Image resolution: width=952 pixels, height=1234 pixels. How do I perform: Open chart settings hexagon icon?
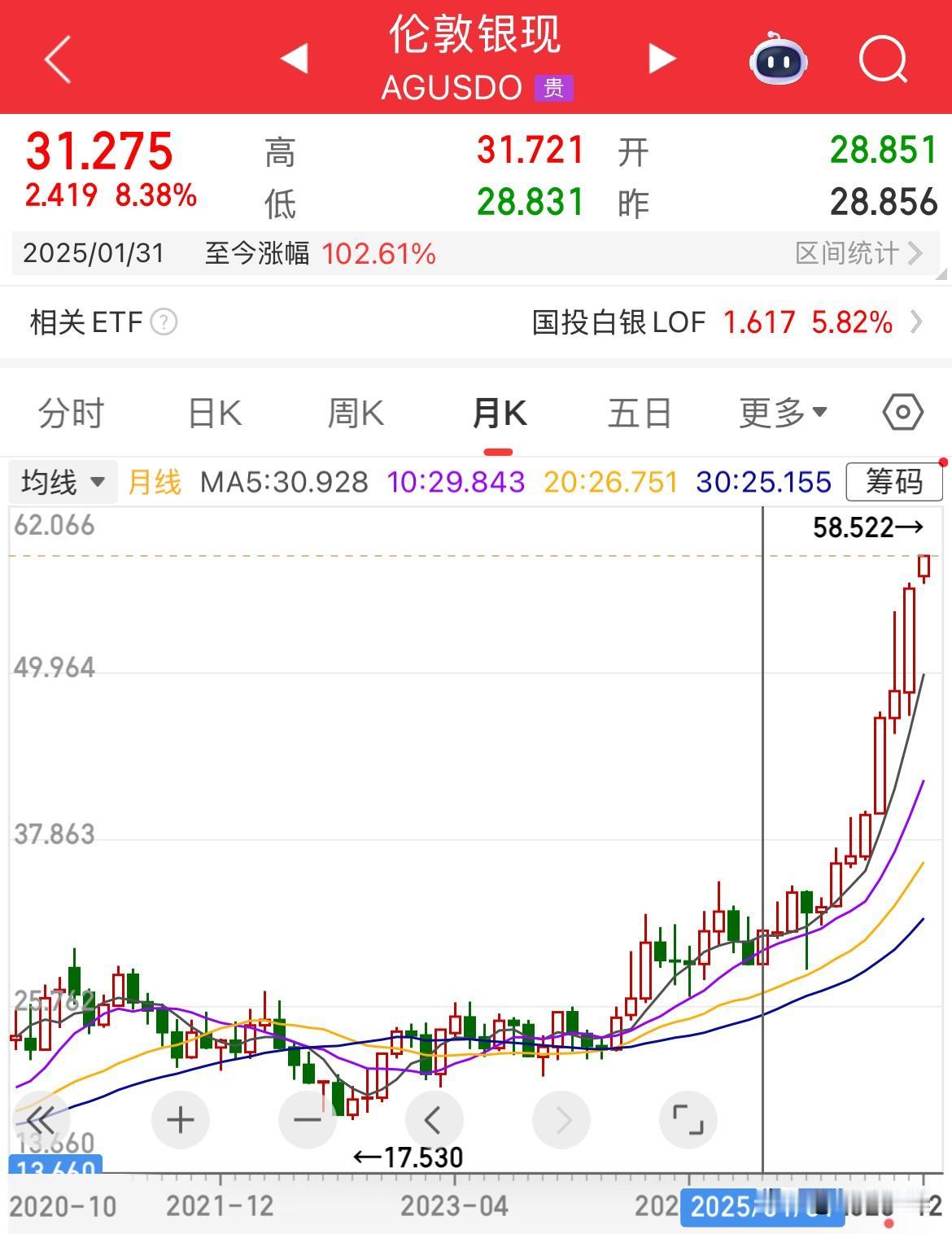(903, 413)
